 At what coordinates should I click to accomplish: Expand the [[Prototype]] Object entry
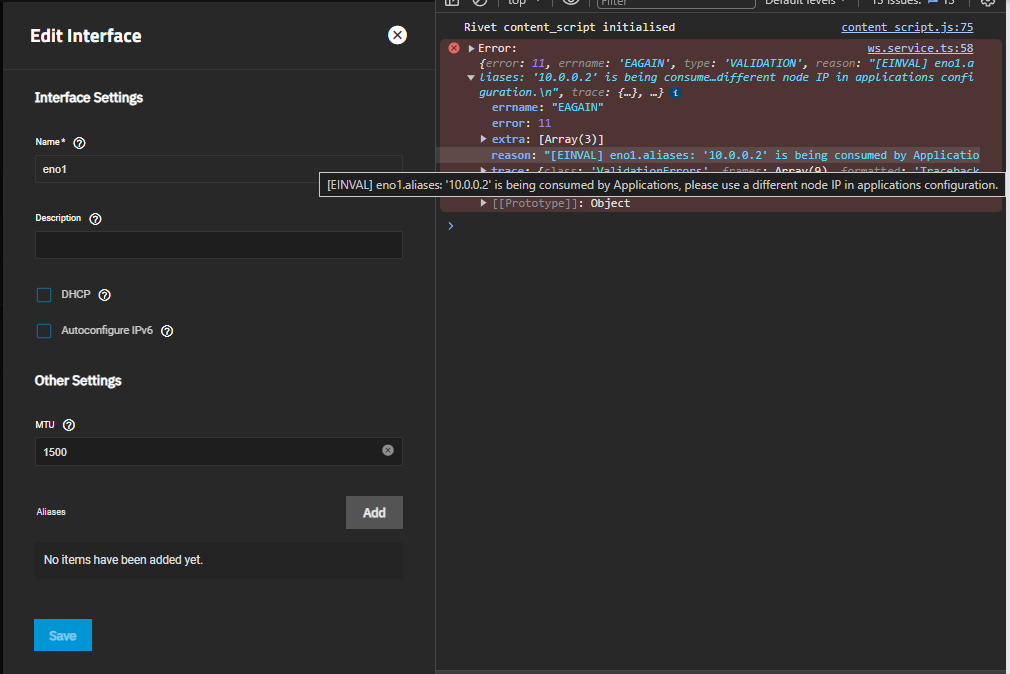pyautogui.click(x=483, y=203)
